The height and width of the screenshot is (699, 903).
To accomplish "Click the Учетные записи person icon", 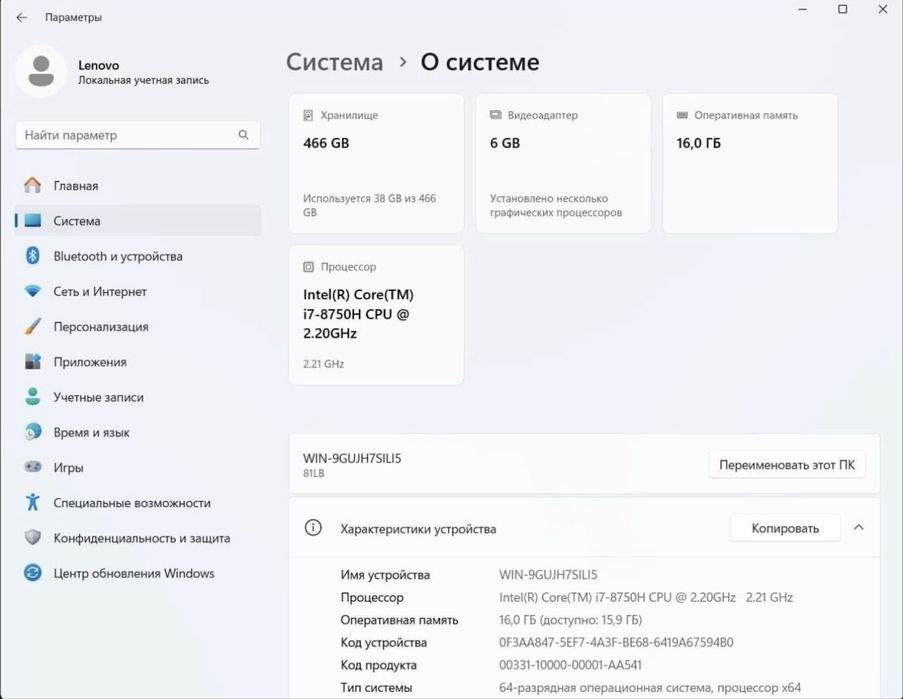I will [33, 397].
